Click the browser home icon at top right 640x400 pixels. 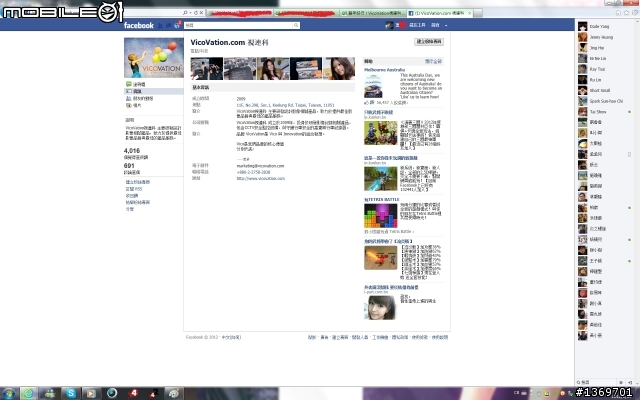point(618,13)
